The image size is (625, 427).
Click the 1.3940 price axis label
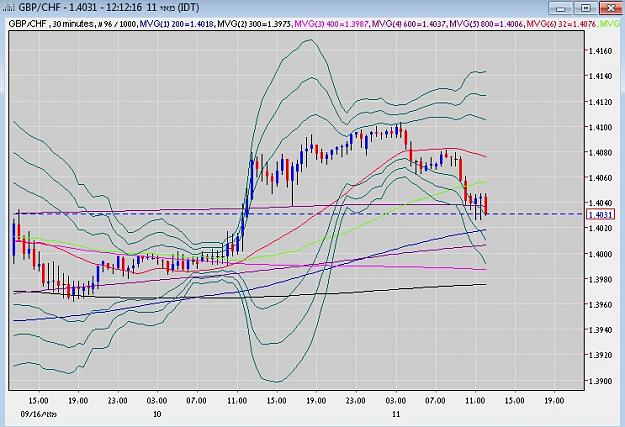[x=600, y=330]
